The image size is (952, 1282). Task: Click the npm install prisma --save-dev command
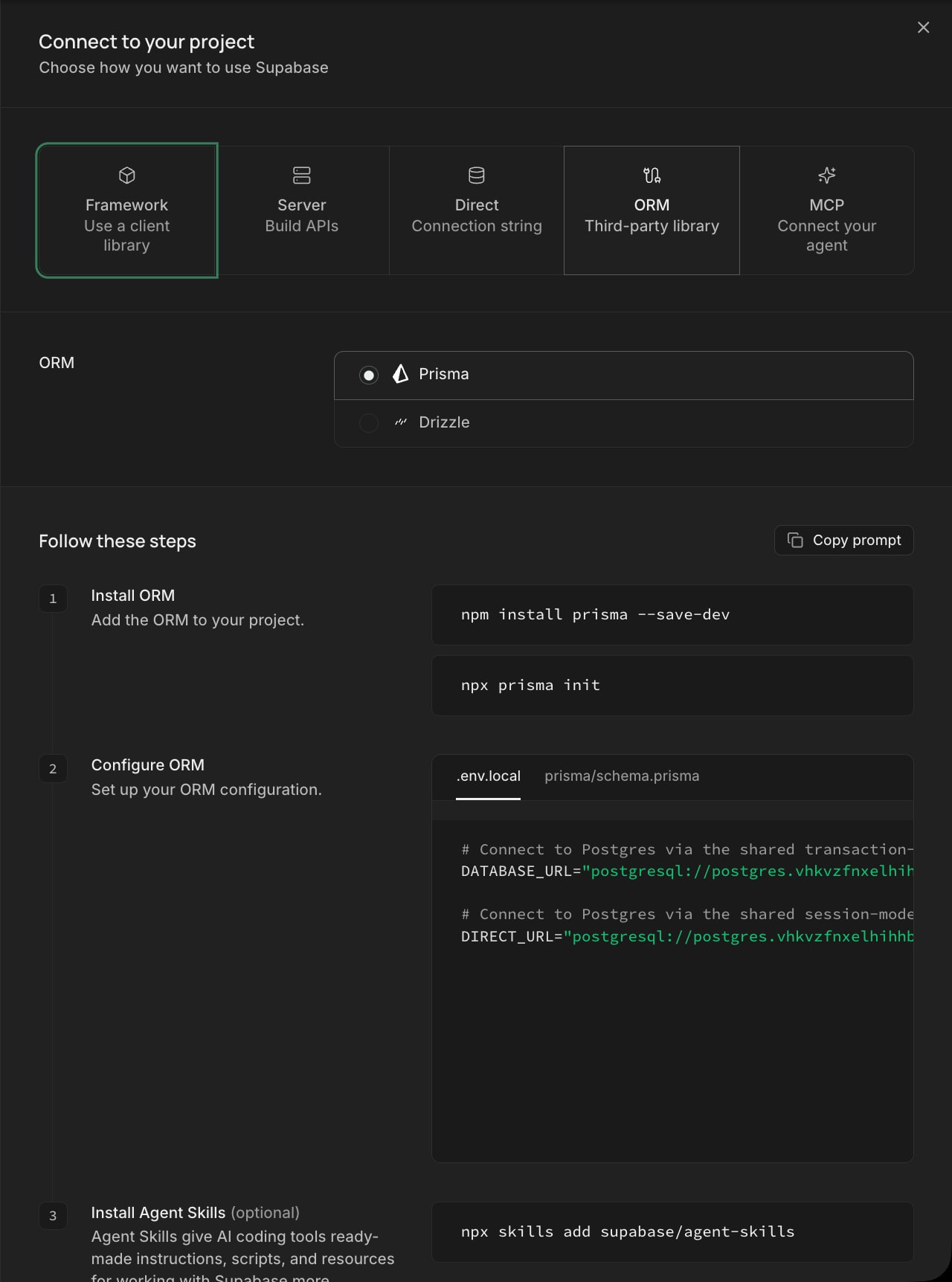point(595,614)
